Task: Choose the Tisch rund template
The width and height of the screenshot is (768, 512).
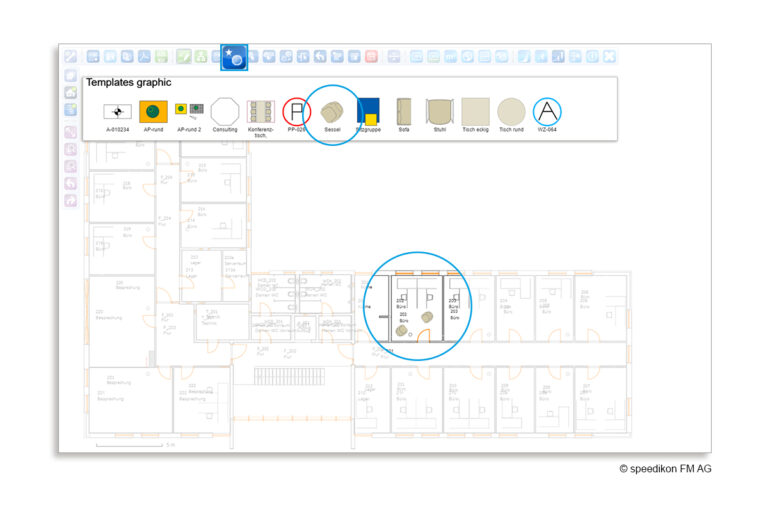Action: click(511, 111)
